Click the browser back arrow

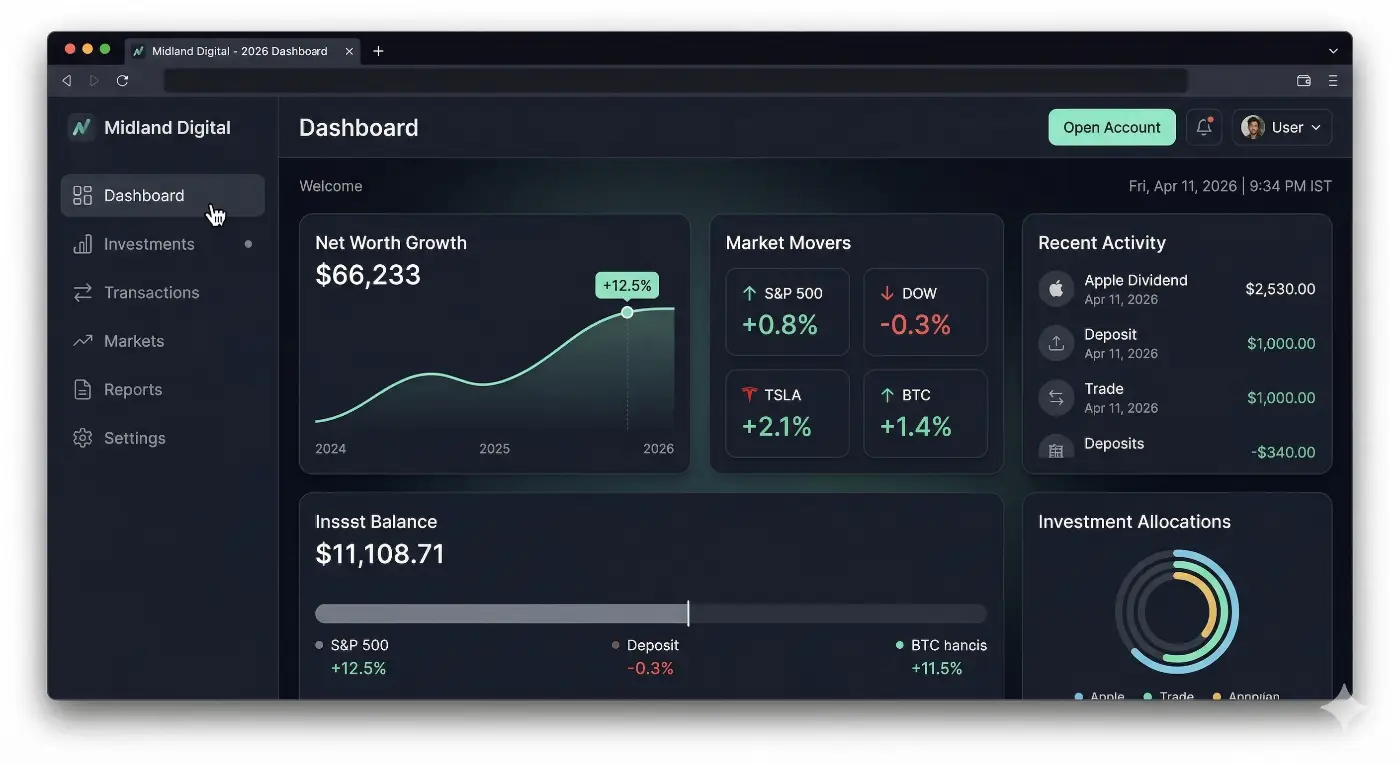(x=67, y=81)
